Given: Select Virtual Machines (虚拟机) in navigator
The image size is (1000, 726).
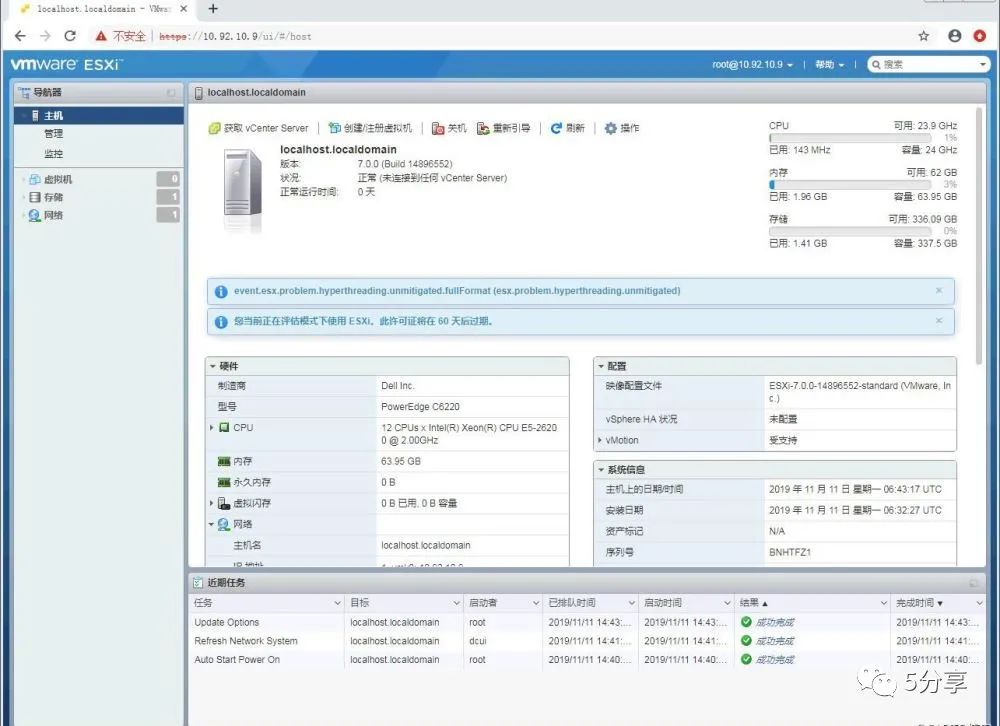Looking at the screenshot, I should click(x=57, y=179).
